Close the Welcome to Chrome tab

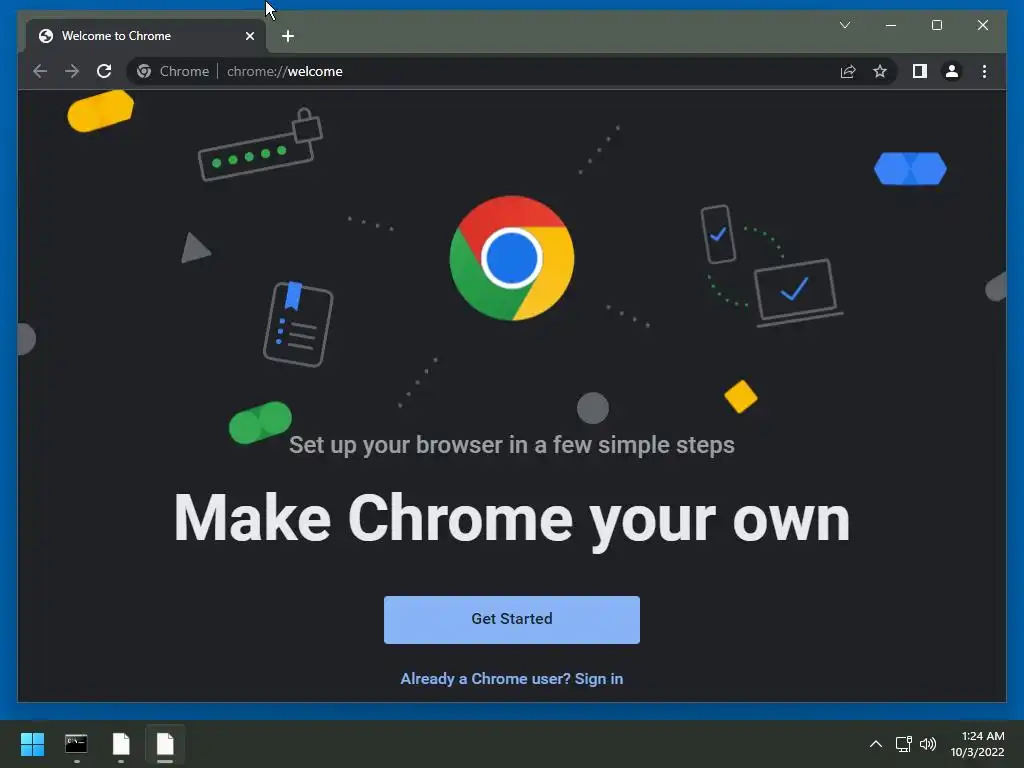coord(249,36)
